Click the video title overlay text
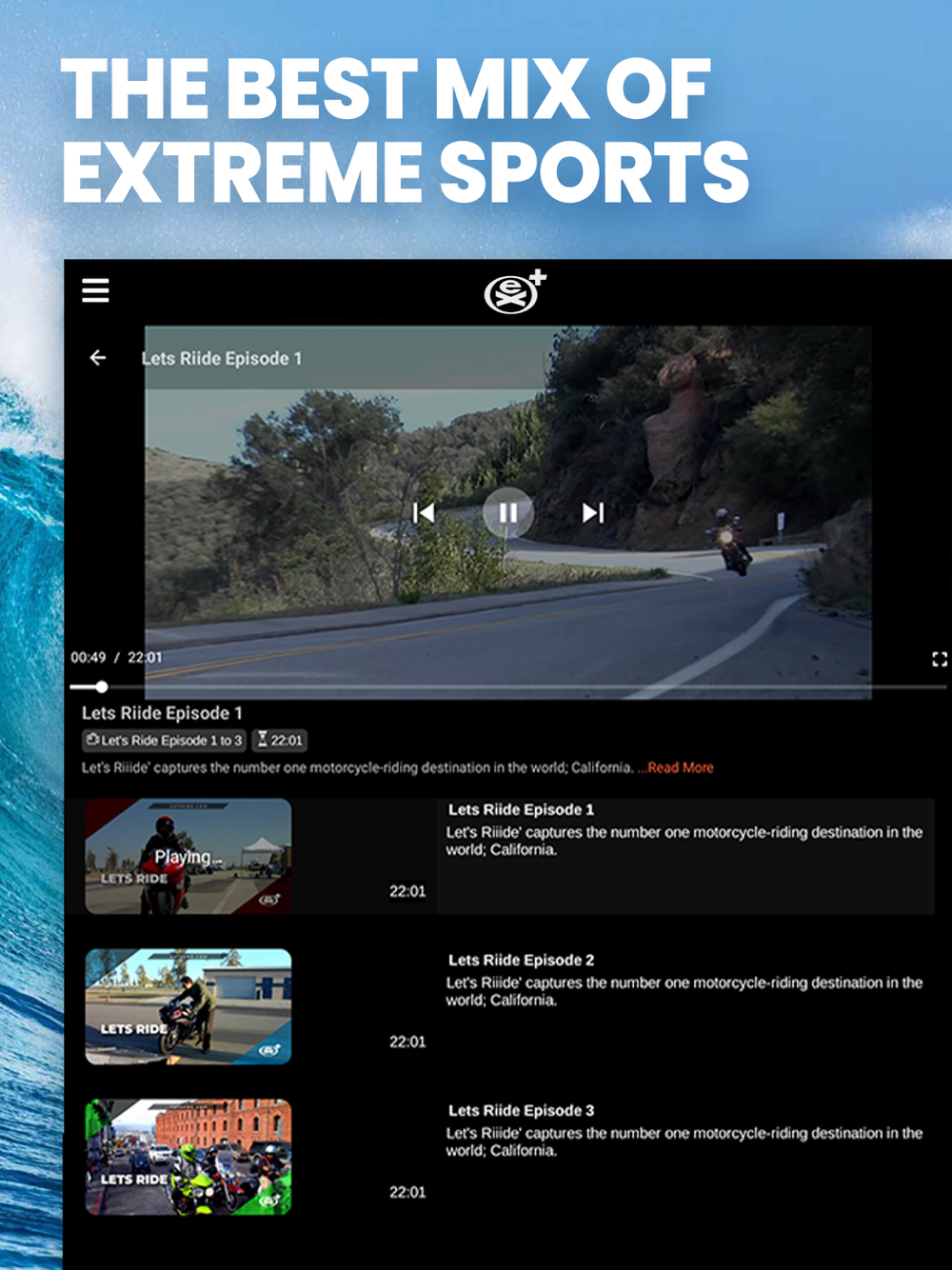The height and width of the screenshot is (1270, 952). tap(222, 359)
